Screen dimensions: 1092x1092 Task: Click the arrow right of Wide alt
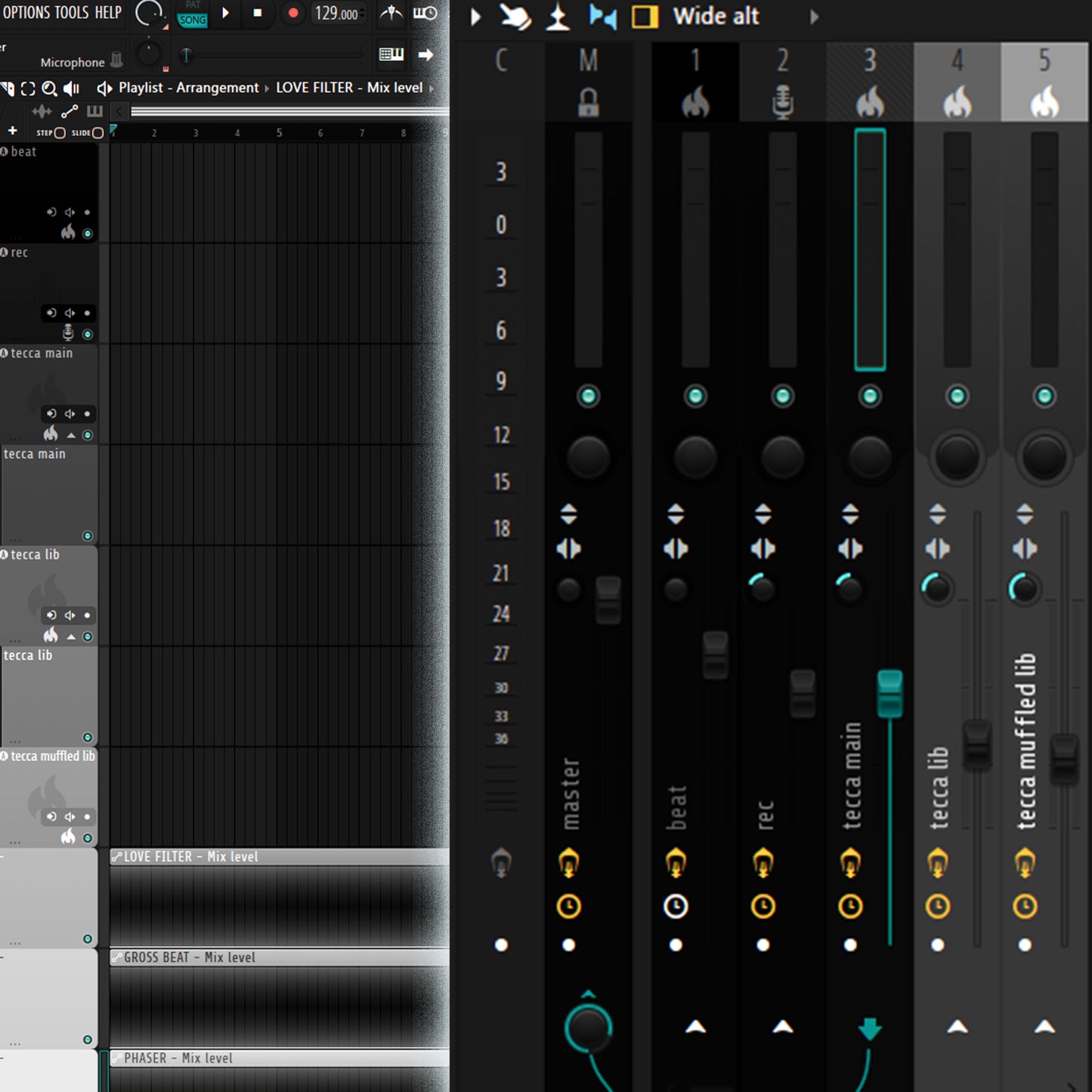pyautogui.click(x=814, y=17)
